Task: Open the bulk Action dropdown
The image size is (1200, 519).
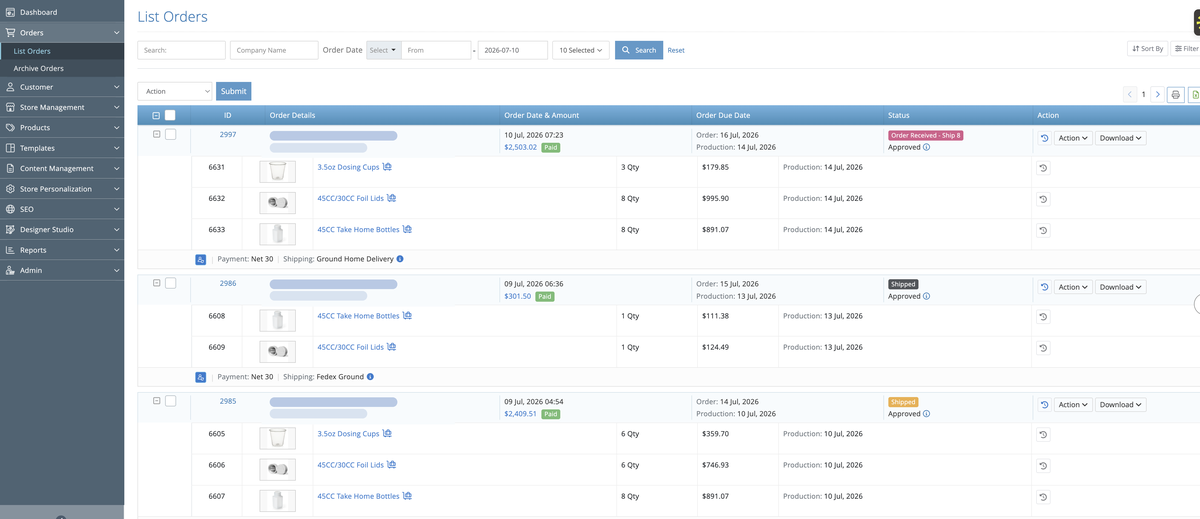Action: tap(175, 91)
